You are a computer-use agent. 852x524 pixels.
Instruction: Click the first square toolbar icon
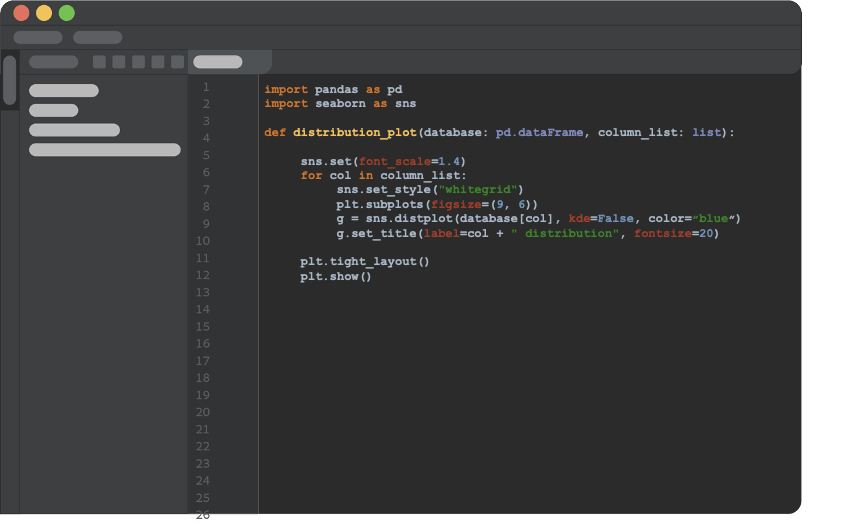click(x=99, y=62)
